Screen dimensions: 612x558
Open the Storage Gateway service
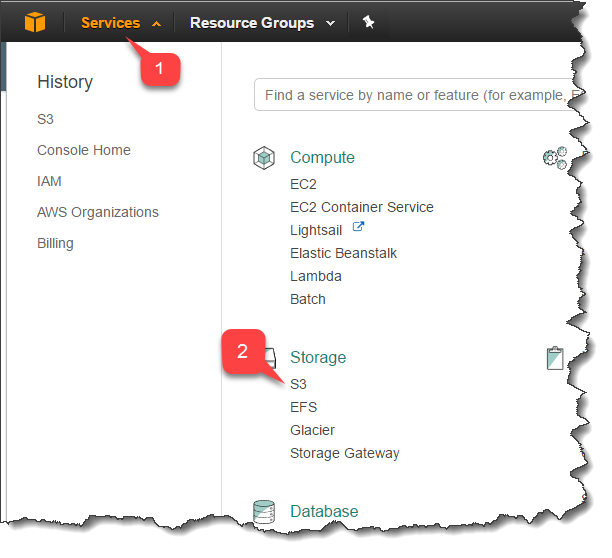(x=345, y=453)
